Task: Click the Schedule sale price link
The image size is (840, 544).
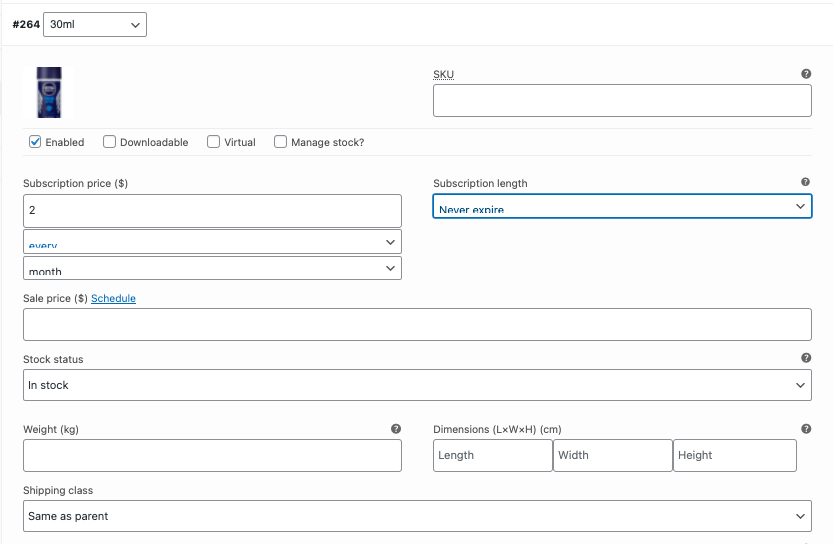Action: [113, 299]
